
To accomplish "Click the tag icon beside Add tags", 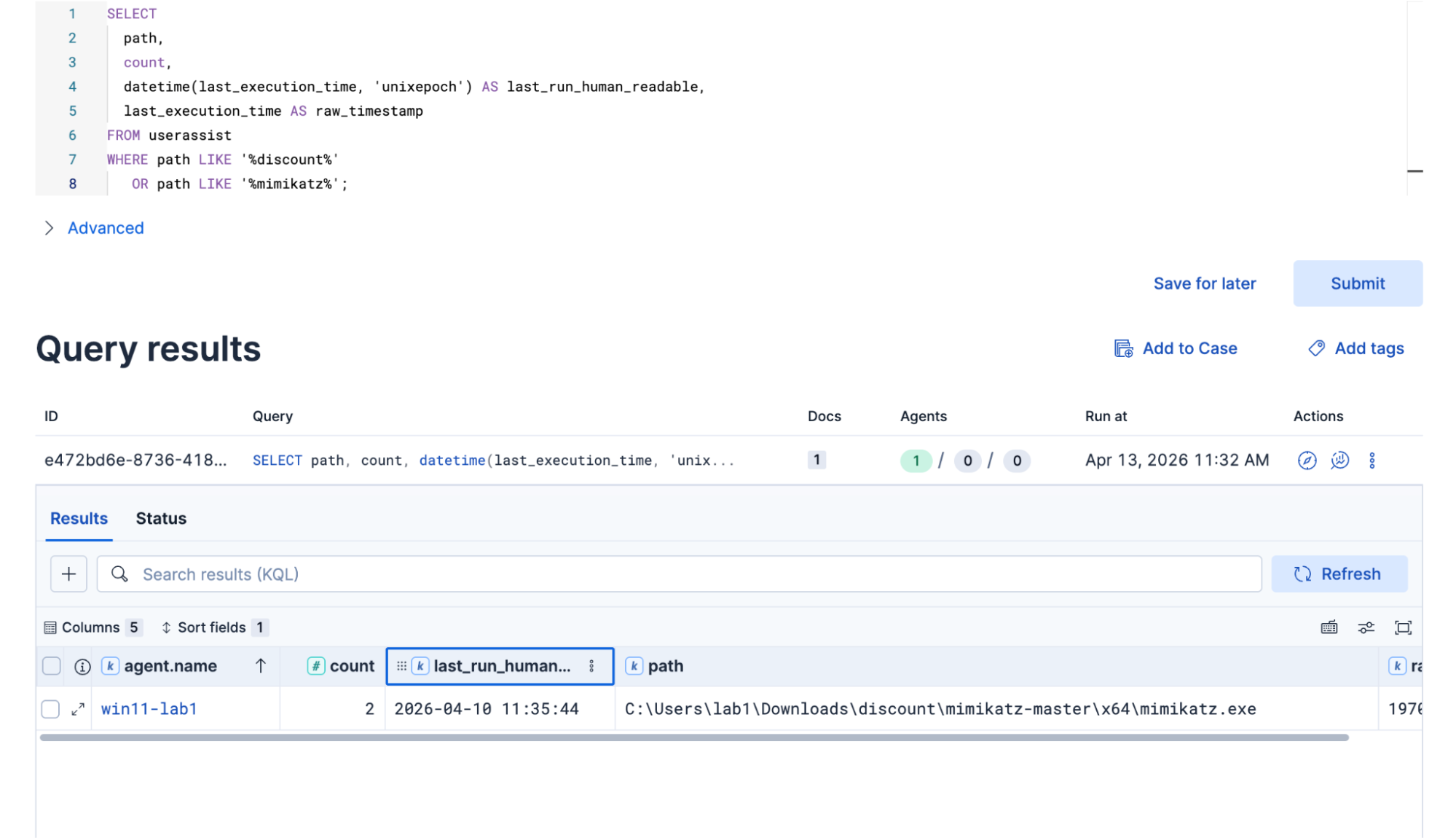I will [1316, 348].
